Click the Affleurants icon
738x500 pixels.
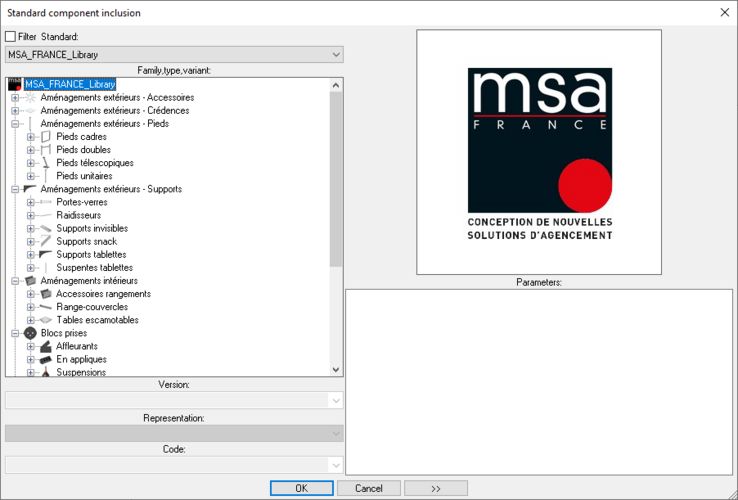click(x=45, y=346)
